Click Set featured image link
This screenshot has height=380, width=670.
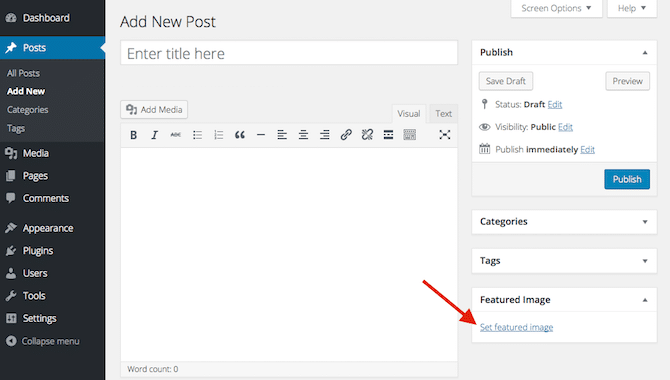[x=516, y=327]
